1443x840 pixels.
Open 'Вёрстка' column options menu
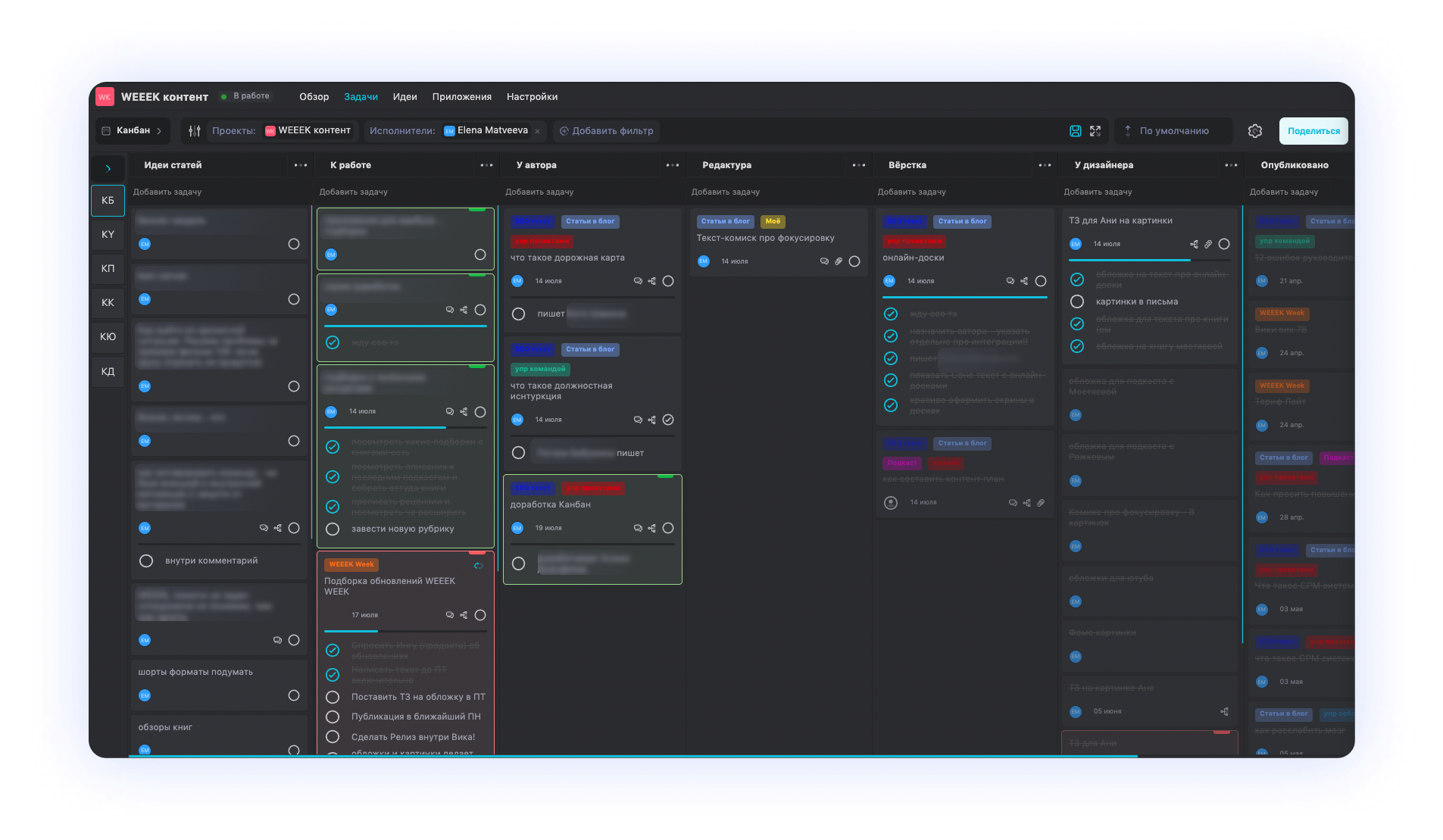click(x=1045, y=165)
